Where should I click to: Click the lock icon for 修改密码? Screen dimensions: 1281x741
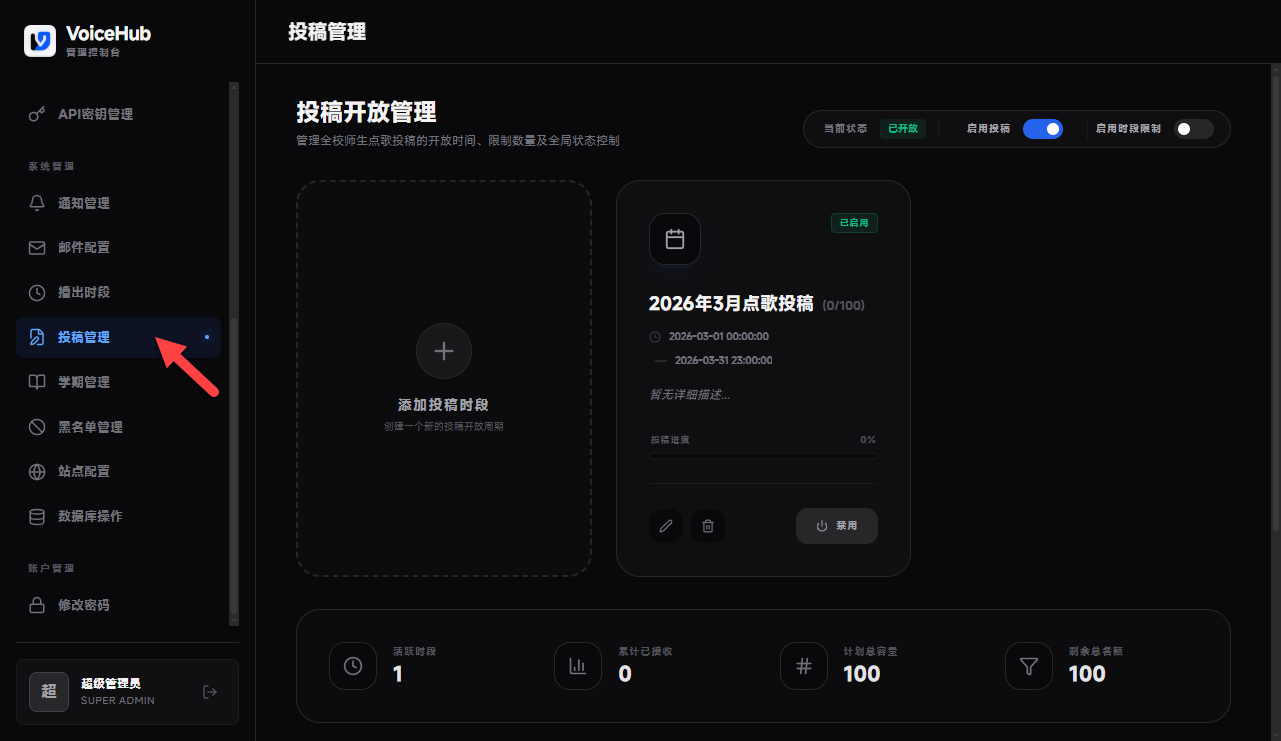[x=37, y=605]
